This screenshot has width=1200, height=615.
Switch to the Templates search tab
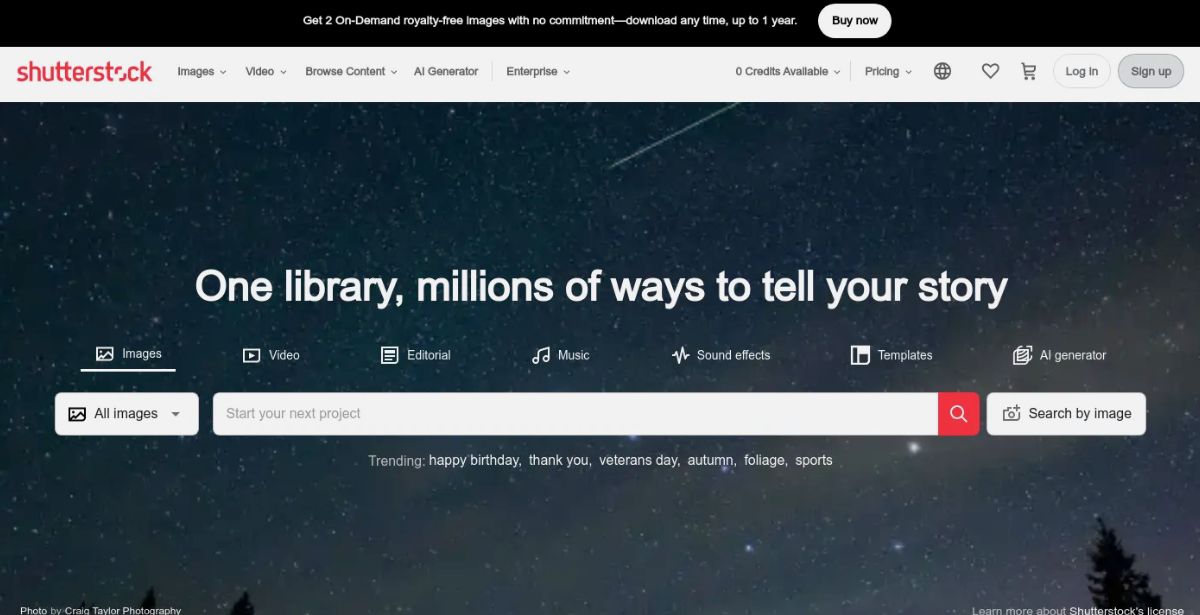coord(891,355)
